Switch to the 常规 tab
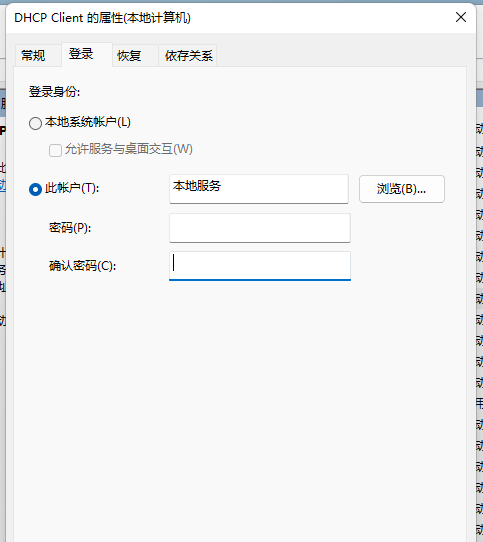 [38, 55]
